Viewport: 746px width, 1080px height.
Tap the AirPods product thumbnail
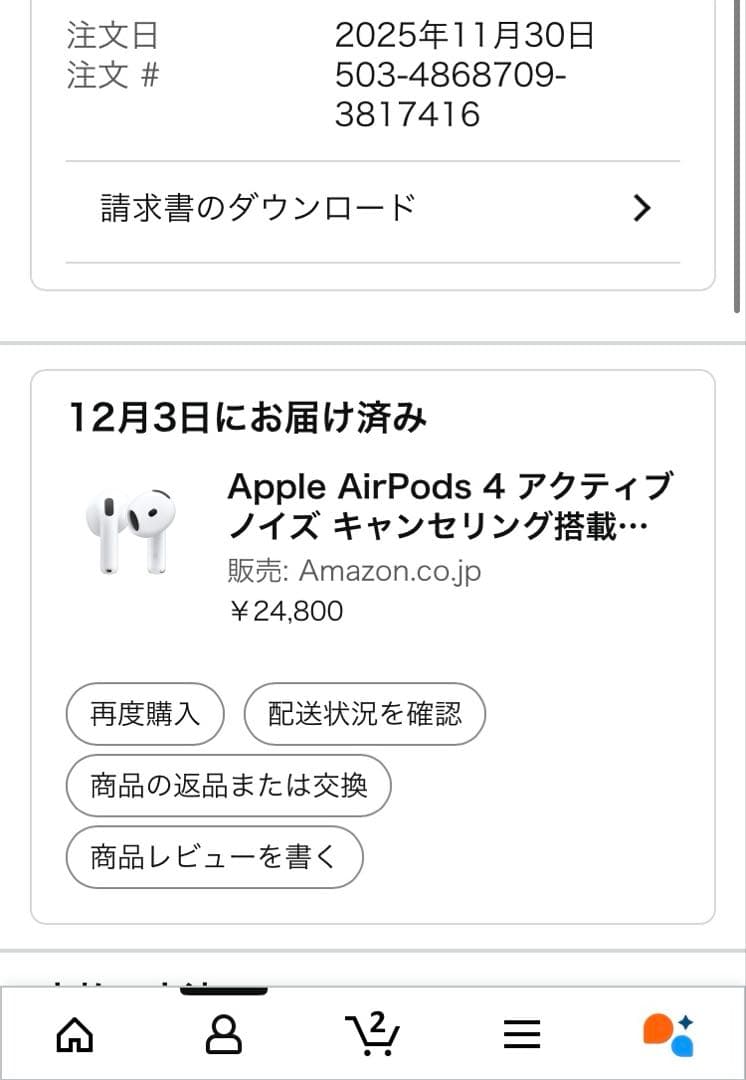point(132,530)
